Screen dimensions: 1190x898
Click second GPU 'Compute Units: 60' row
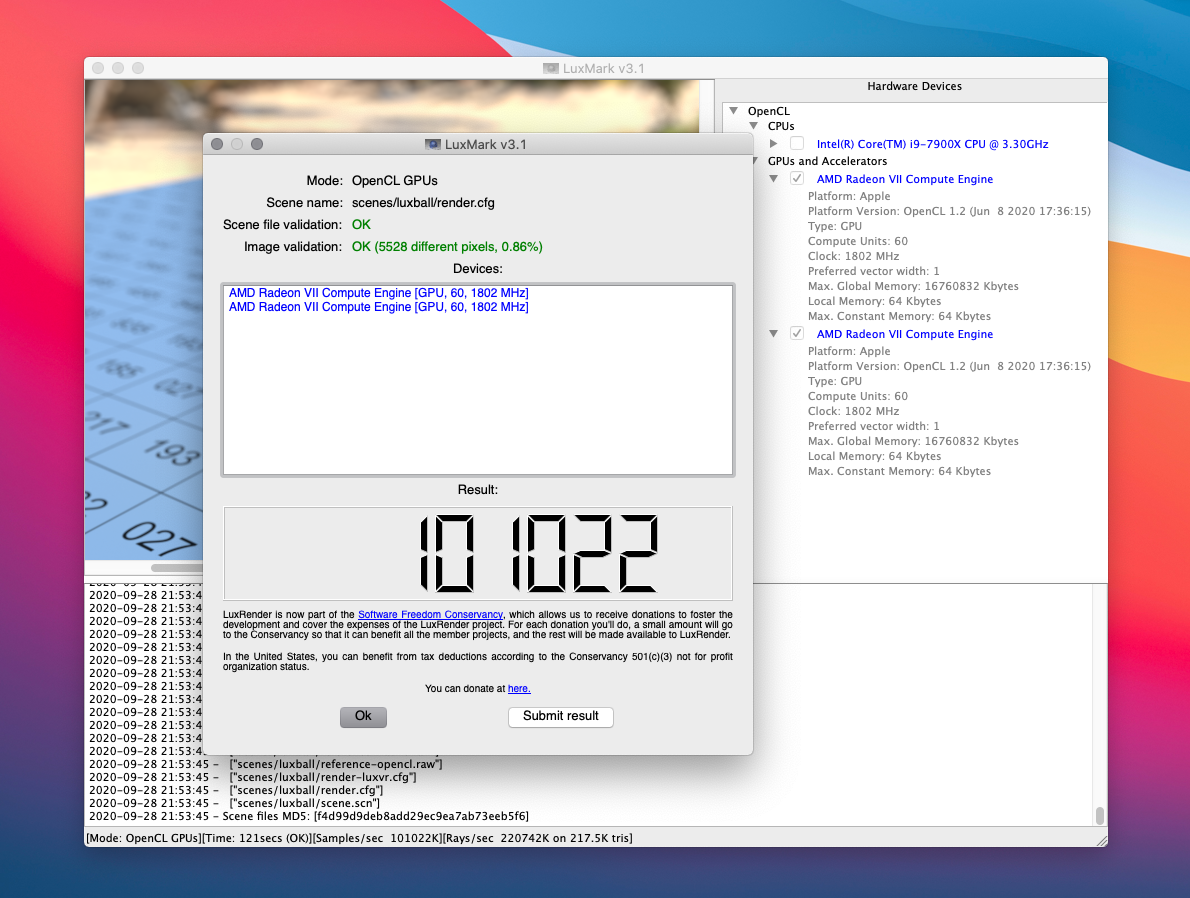pyautogui.click(x=858, y=396)
